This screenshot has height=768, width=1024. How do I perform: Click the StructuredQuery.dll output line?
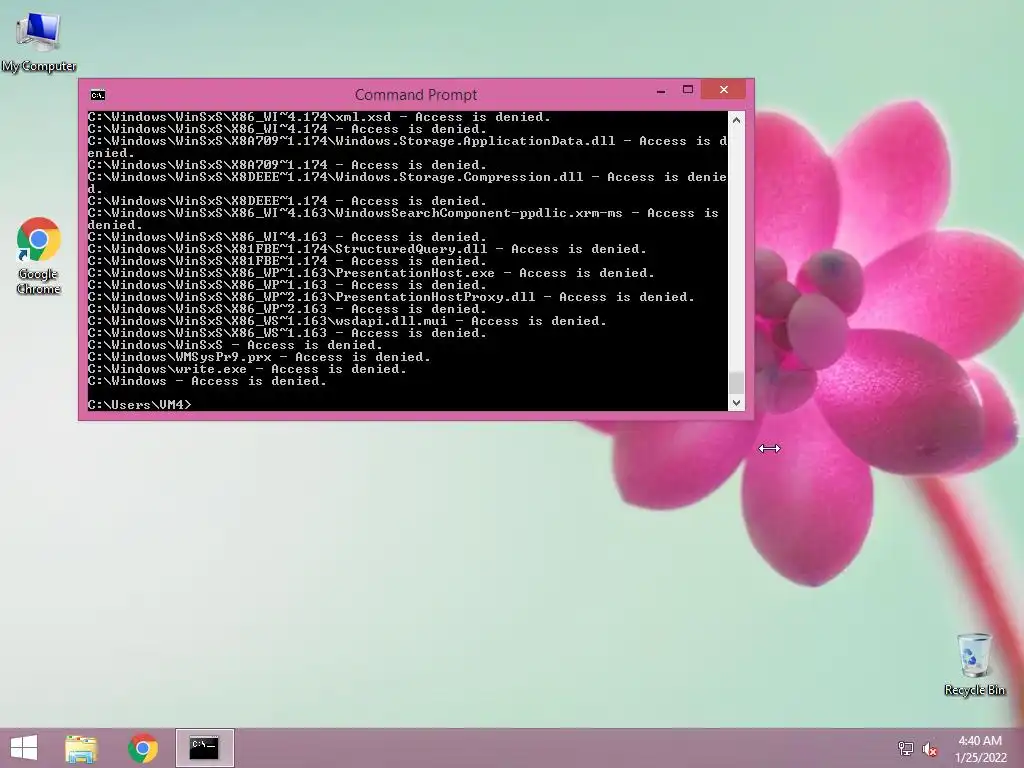pos(367,249)
